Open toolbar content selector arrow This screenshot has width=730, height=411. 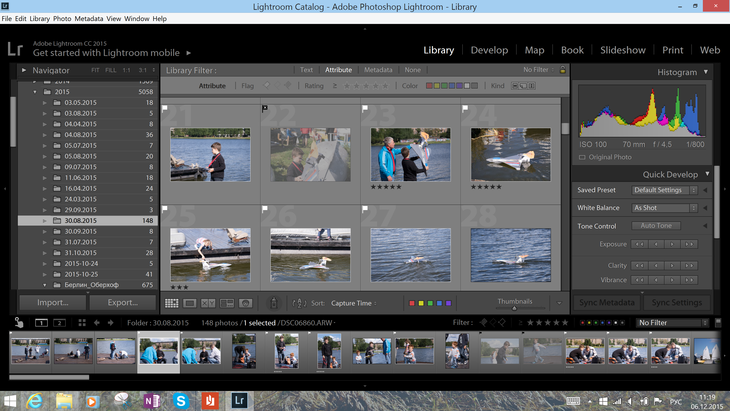559,303
